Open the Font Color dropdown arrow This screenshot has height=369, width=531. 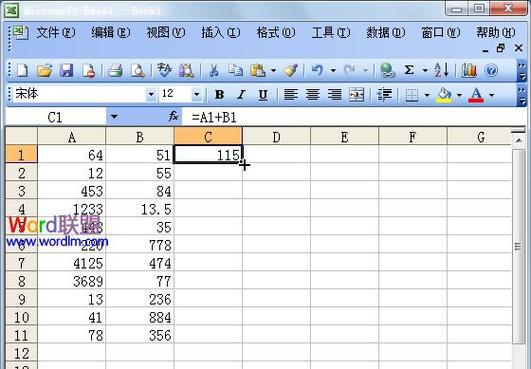(x=491, y=95)
